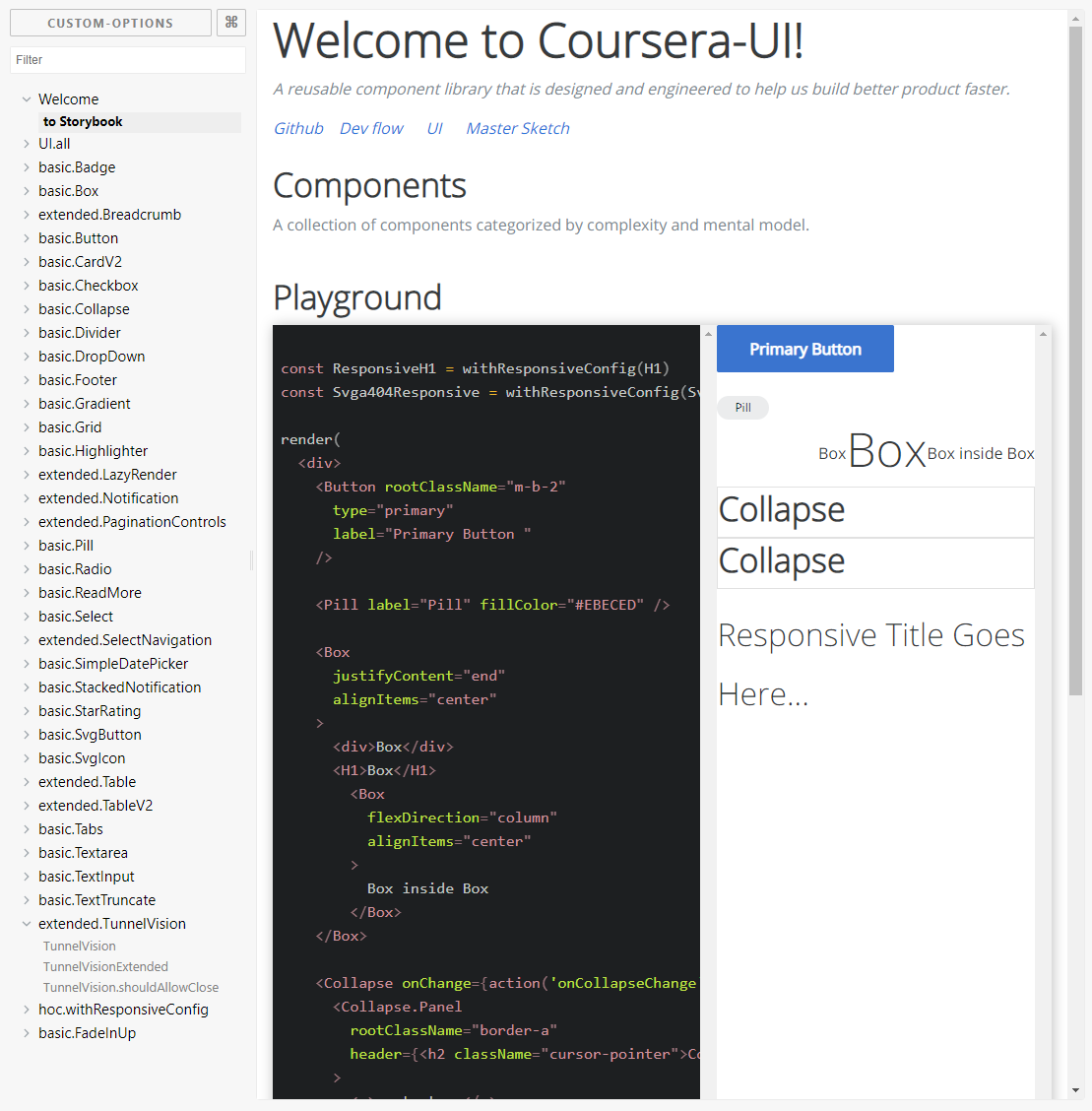Expand the UI.all section

tap(54, 144)
